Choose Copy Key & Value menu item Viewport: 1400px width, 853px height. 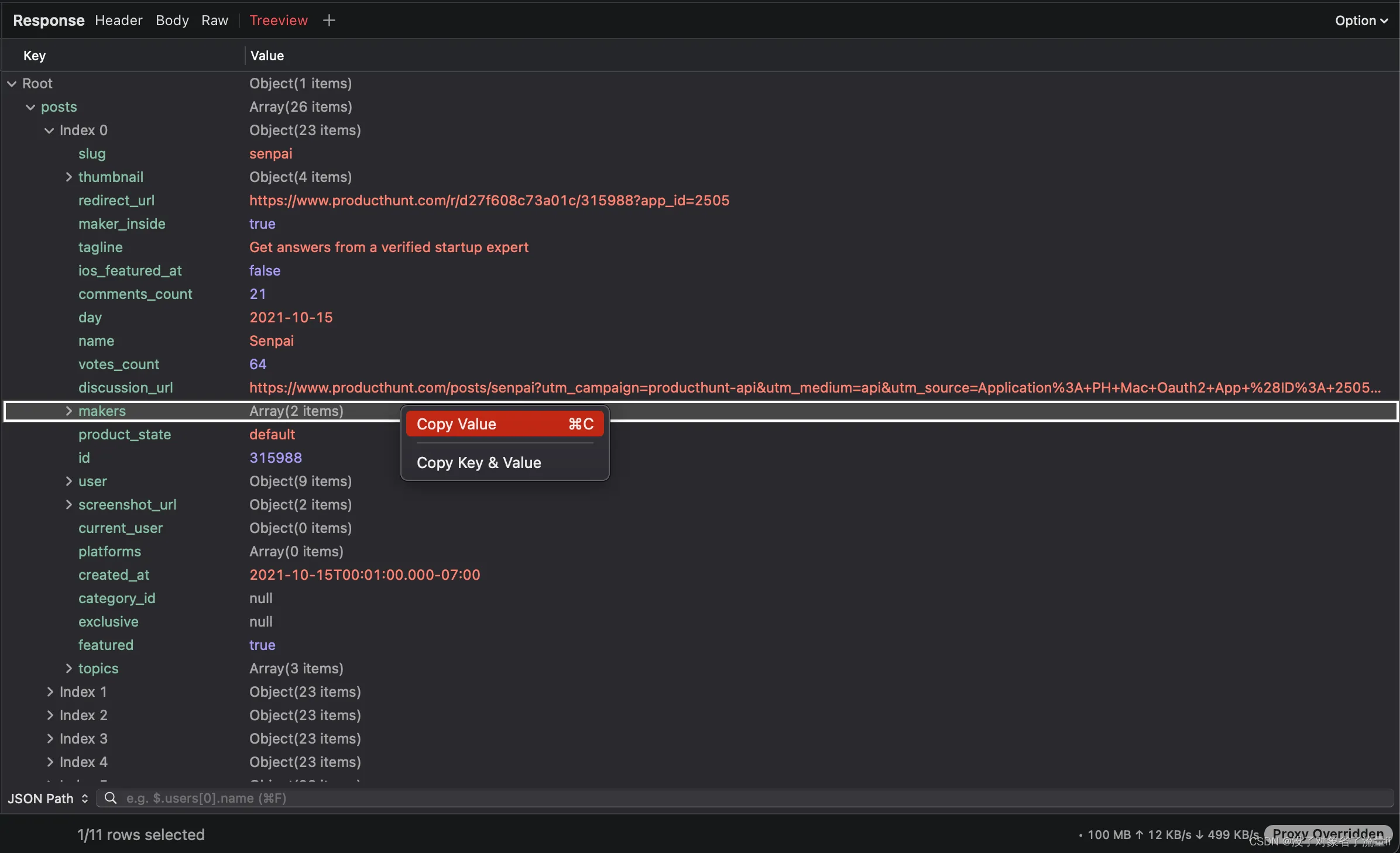(479, 463)
